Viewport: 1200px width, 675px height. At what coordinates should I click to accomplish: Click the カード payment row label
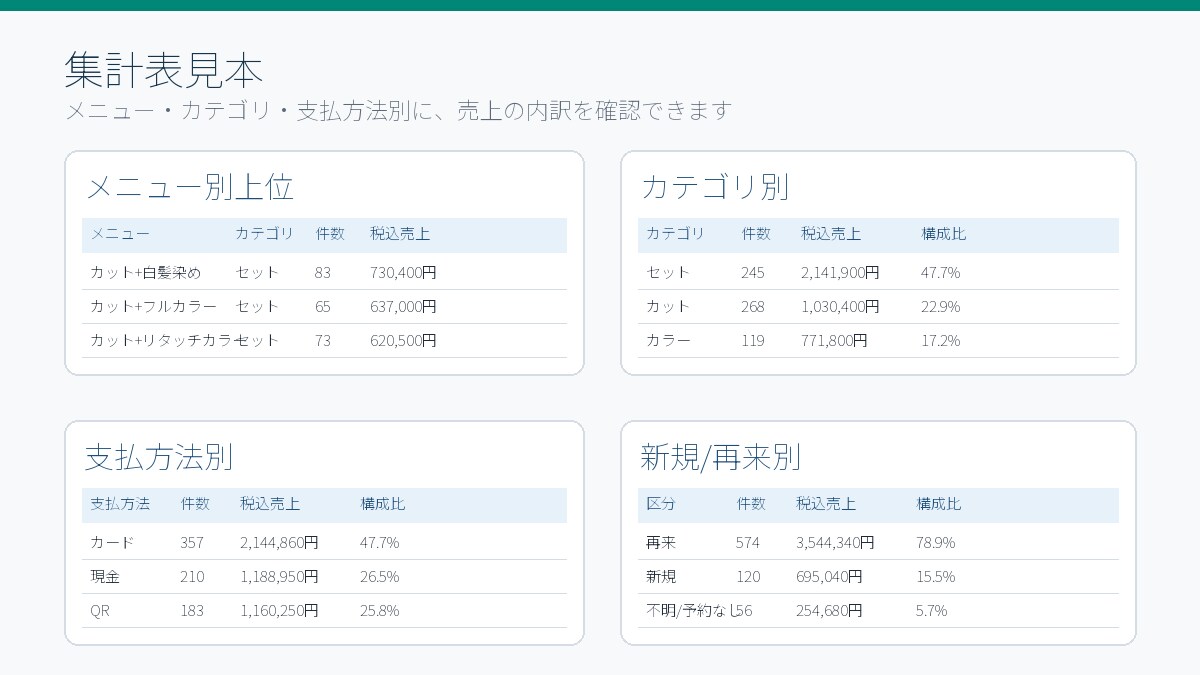click(x=112, y=542)
